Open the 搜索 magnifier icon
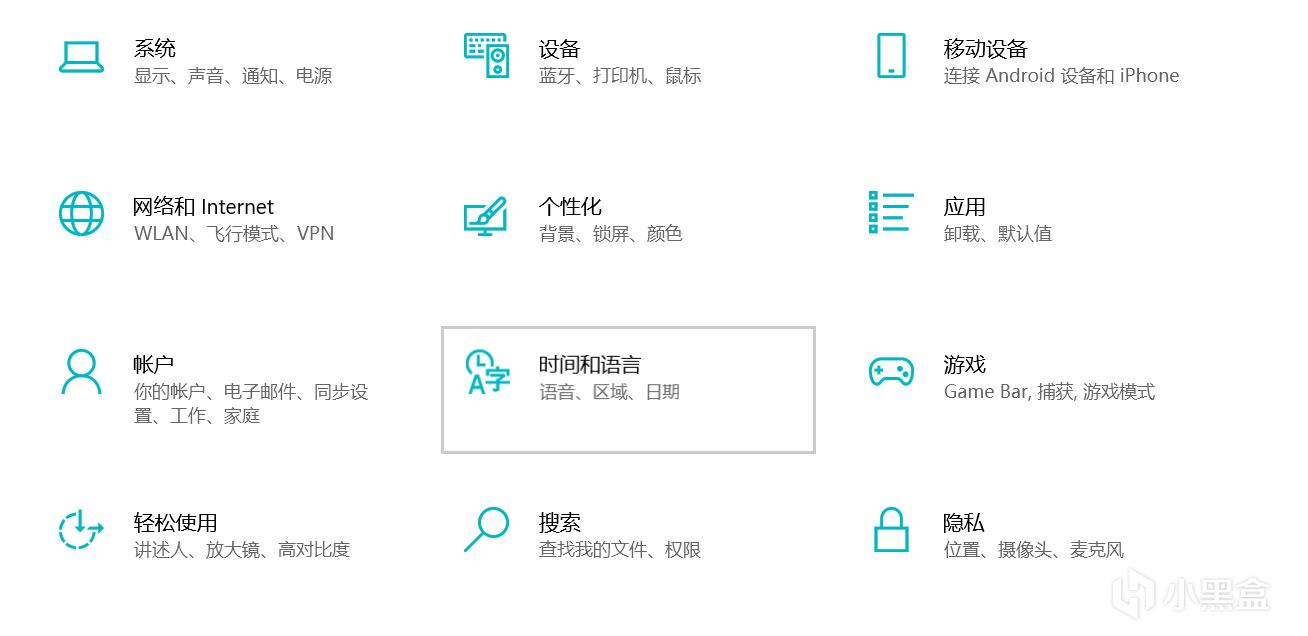This screenshot has height=636, width=1308. (x=486, y=529)
